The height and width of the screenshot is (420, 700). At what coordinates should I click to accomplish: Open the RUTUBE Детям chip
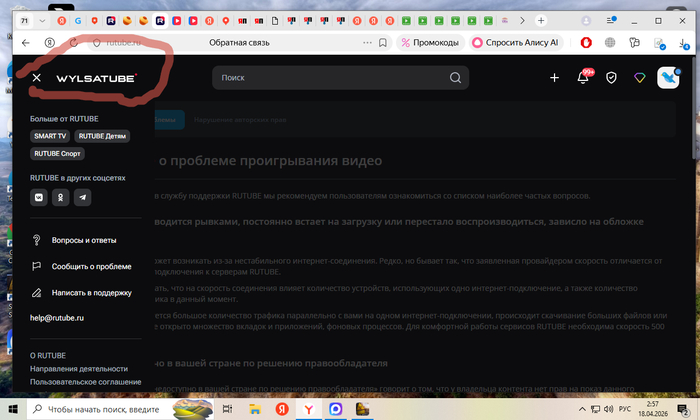(102, 136)
